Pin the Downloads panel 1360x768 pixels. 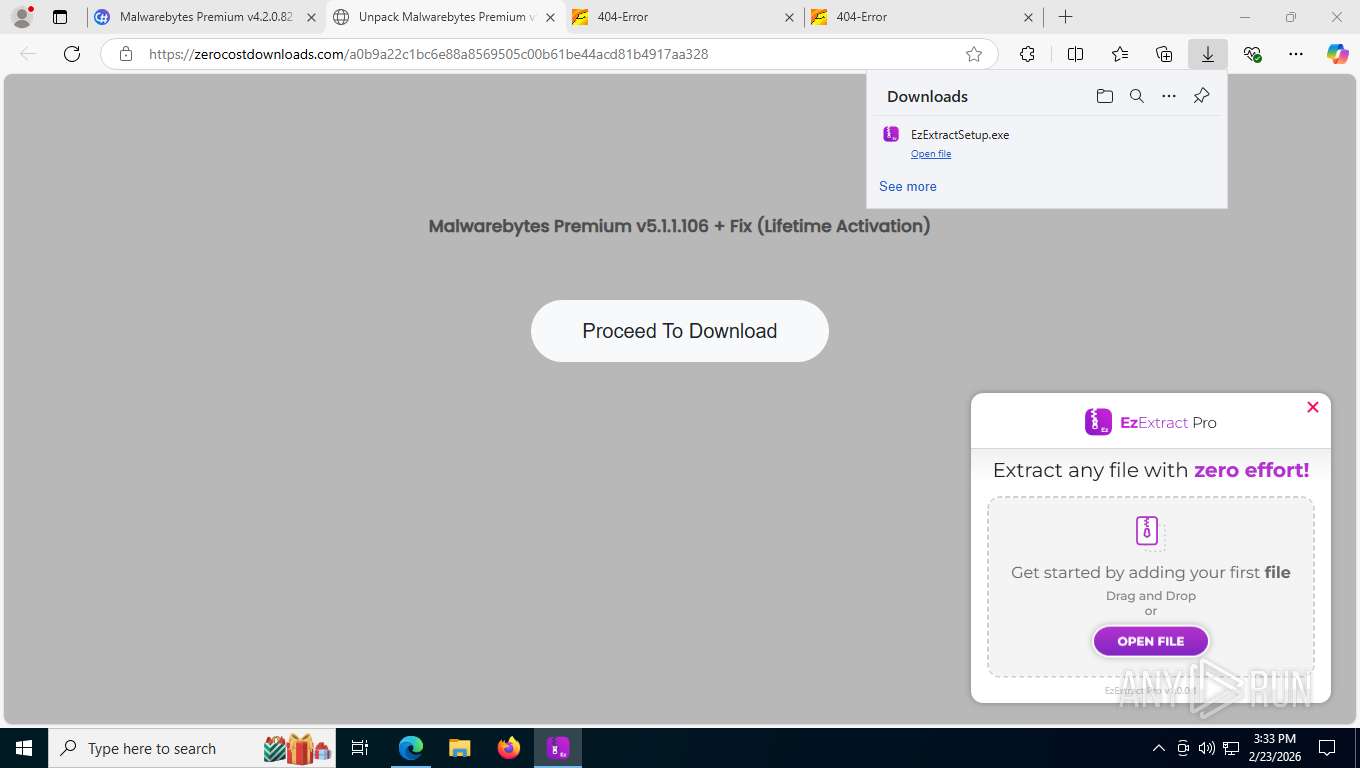click(x=1202, y=96)
